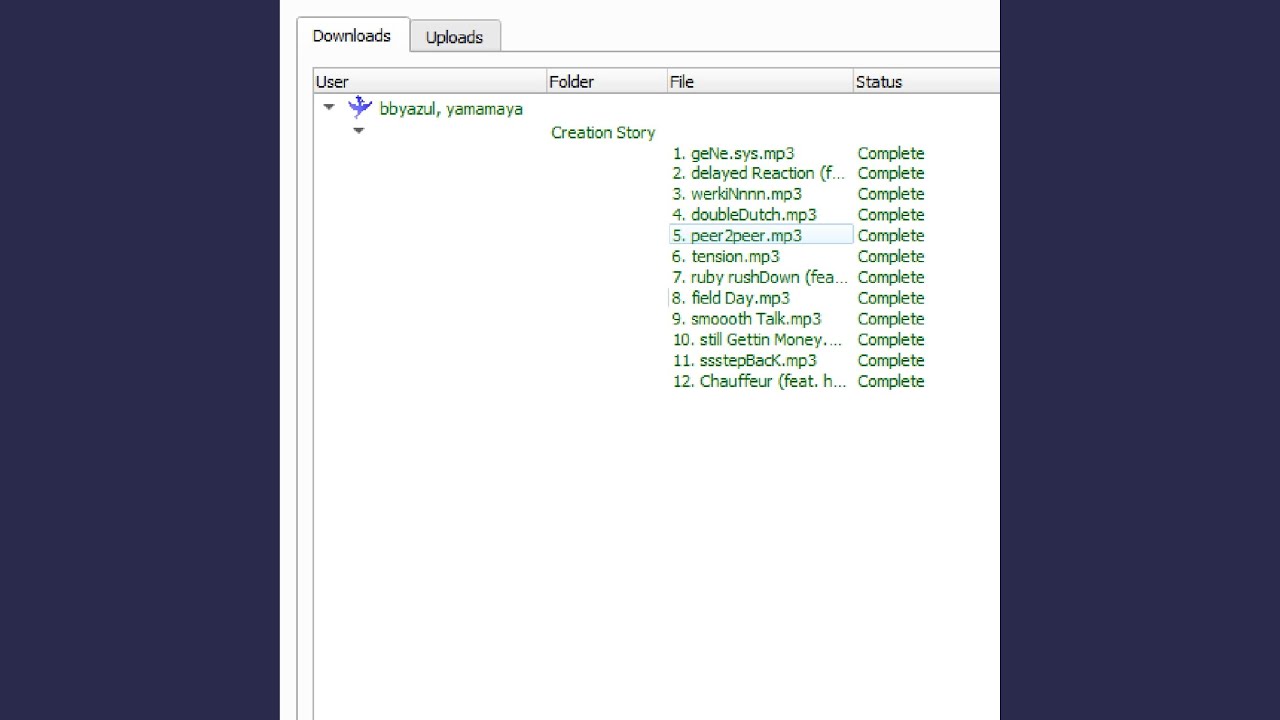
Task: Click Complete status of werkiNnnn.mp3
Action: pos(891,194)
